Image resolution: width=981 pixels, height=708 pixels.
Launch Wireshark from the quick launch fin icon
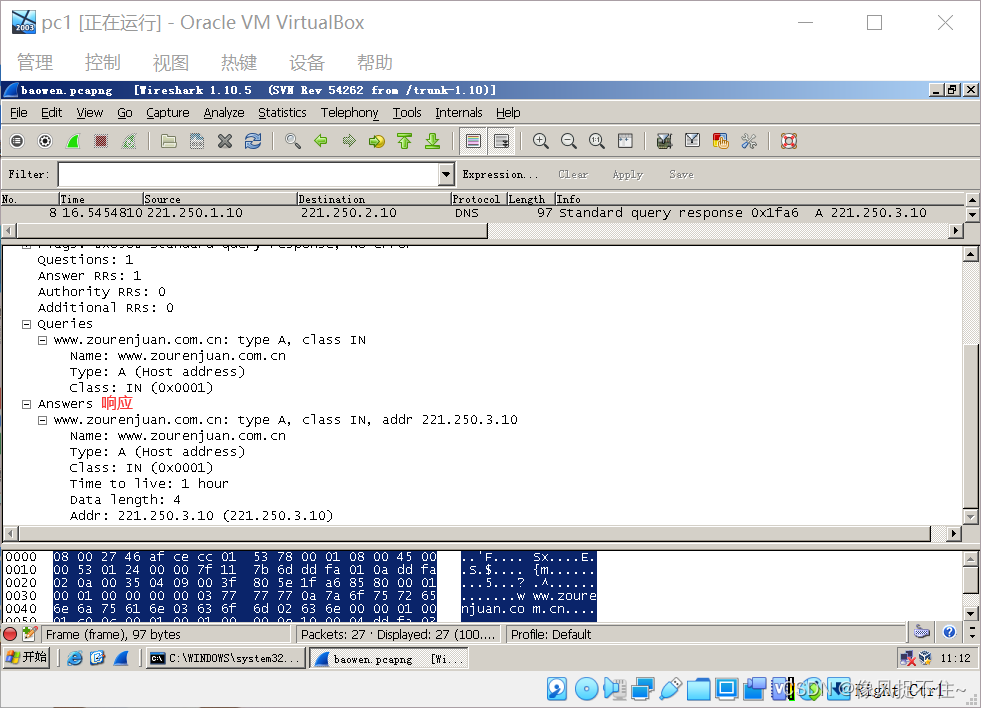120,658
